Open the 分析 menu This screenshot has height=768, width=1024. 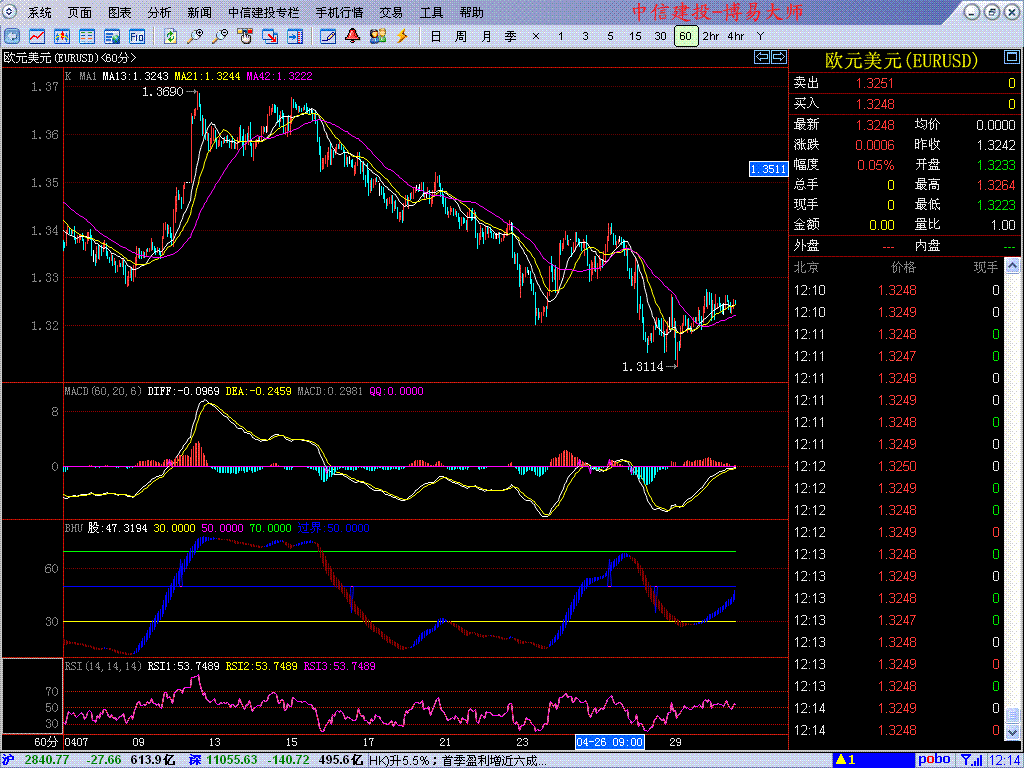159,13
